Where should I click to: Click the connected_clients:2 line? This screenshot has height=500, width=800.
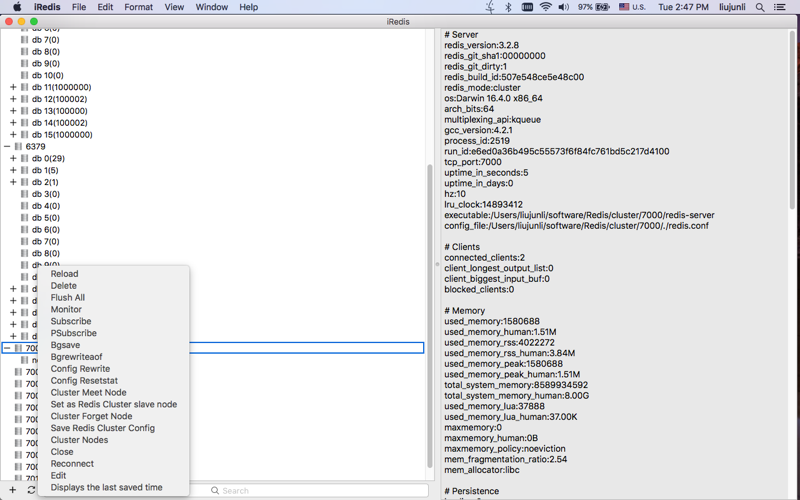pos(485,258)
